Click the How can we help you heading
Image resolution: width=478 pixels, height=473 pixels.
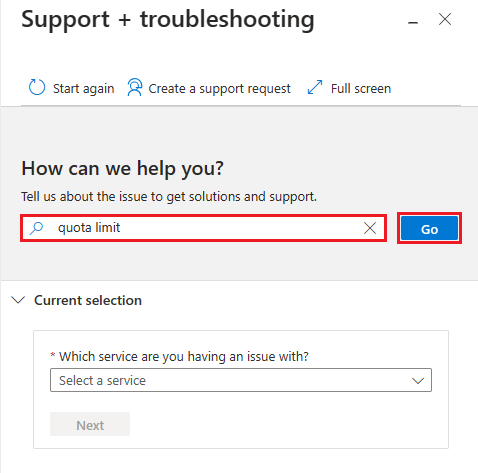pyautogui.click(x=122, y=169)
